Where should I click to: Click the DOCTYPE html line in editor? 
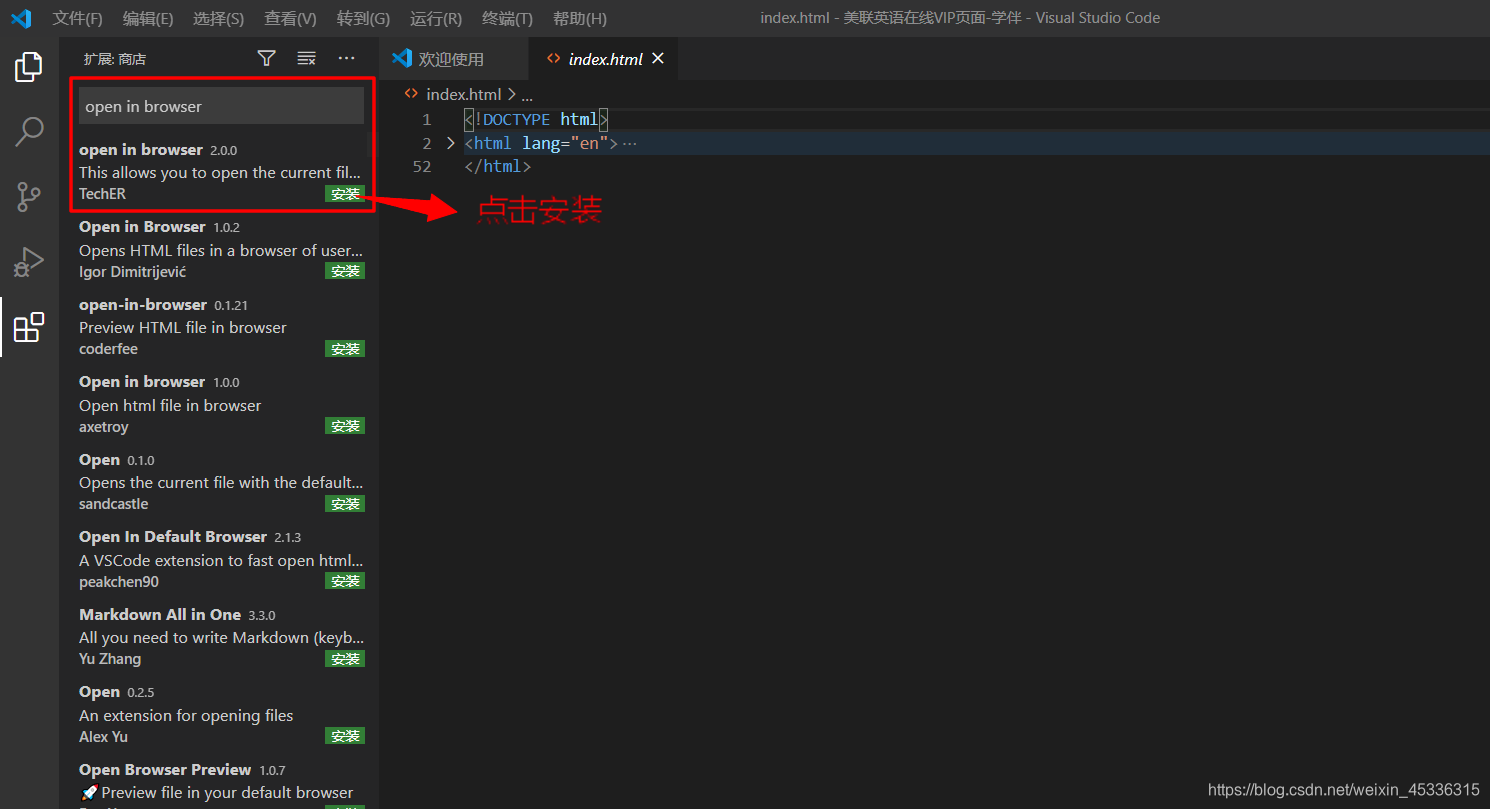pos(536,119)
